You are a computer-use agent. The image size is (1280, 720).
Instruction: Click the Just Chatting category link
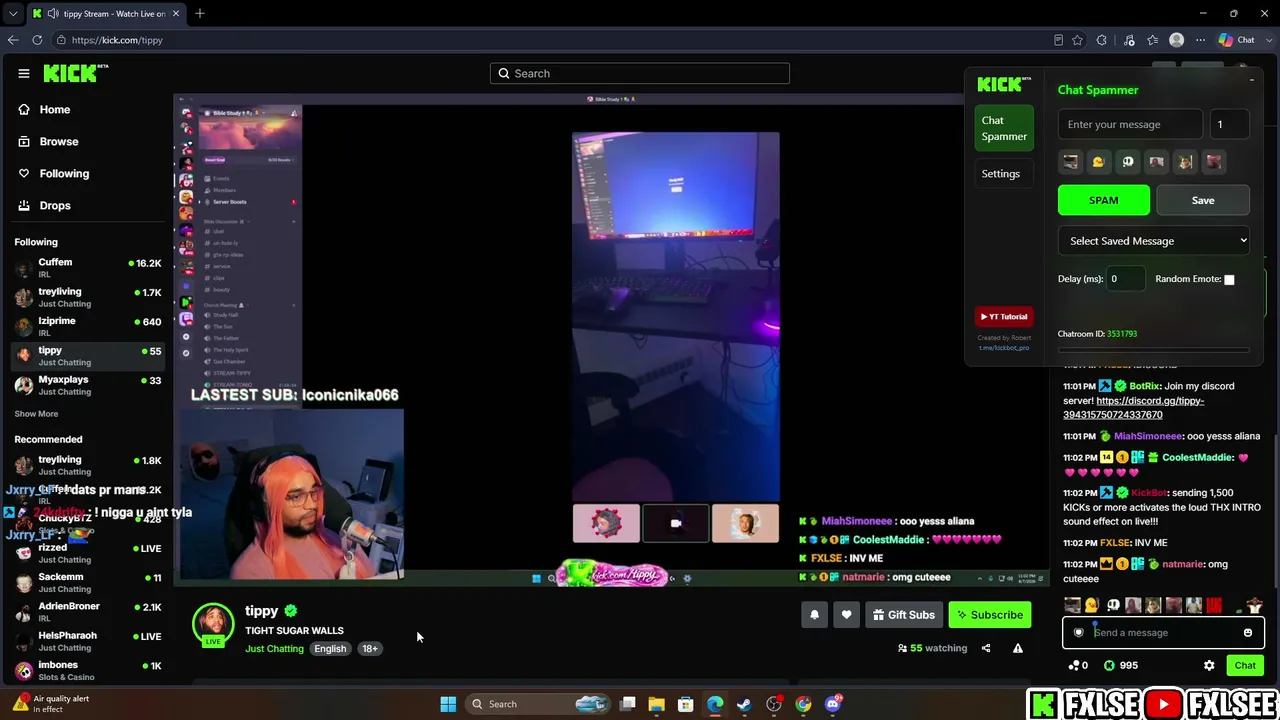coord(274,649)
